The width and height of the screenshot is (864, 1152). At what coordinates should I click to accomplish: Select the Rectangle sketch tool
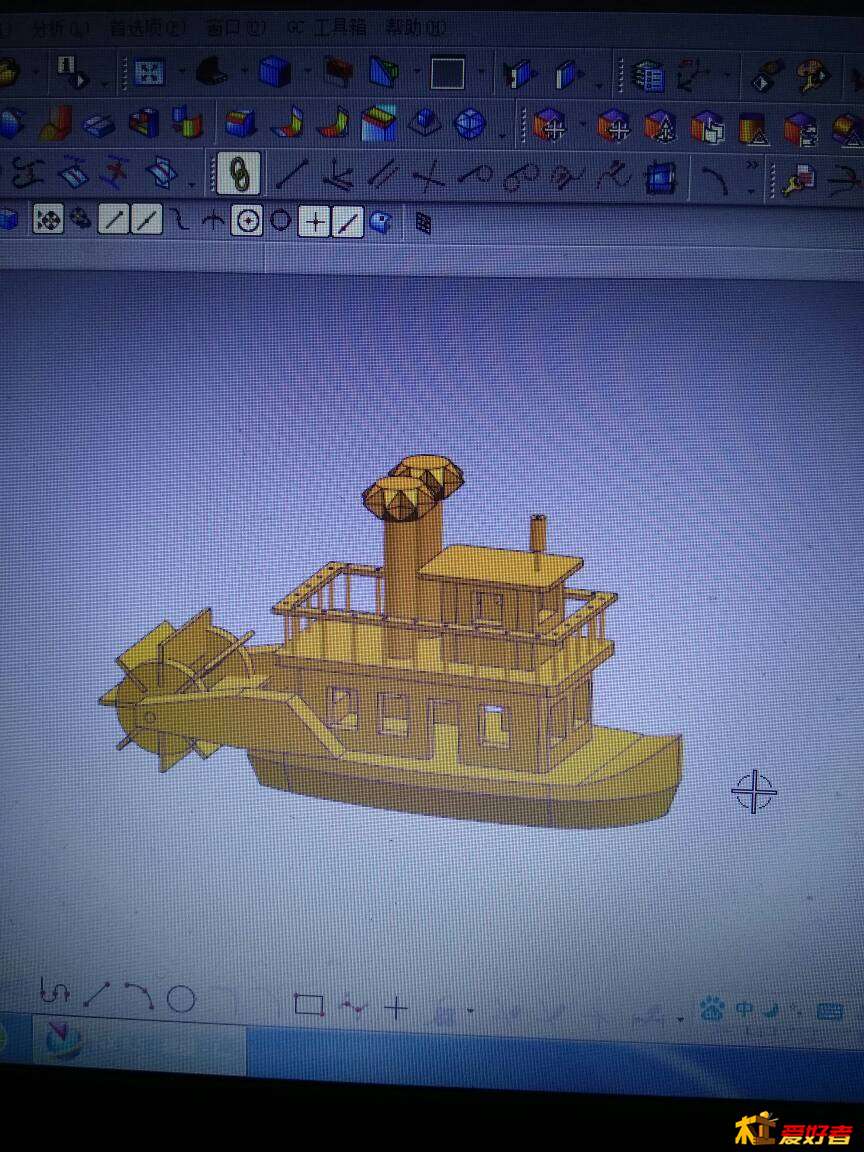tap(309, 1004)
